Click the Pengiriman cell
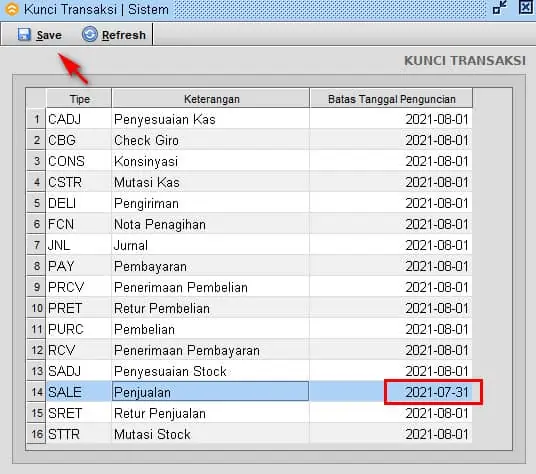 [211, 203]
